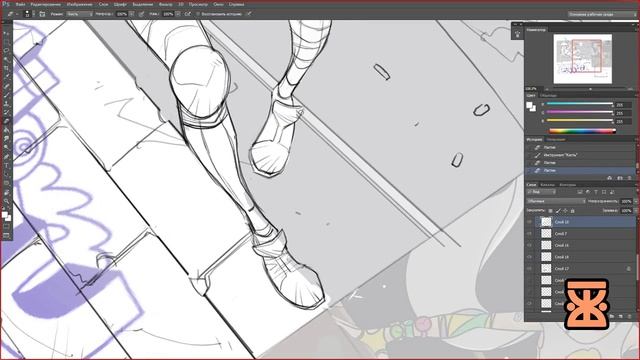Select the Pen tool
Screen dimensions: 640x360
(x=7, y=156)
